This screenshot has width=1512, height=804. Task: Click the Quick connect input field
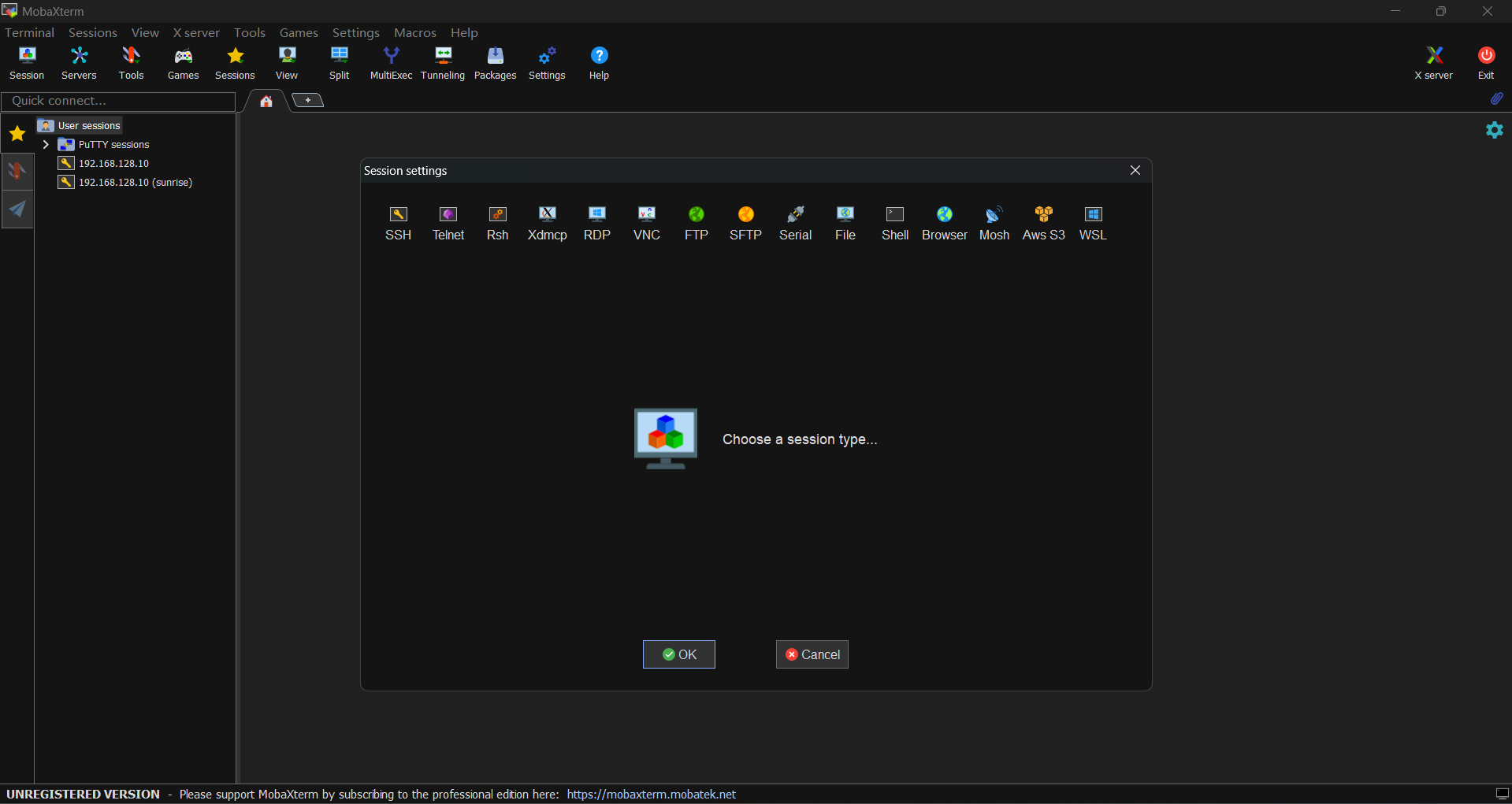pos(118,101)
